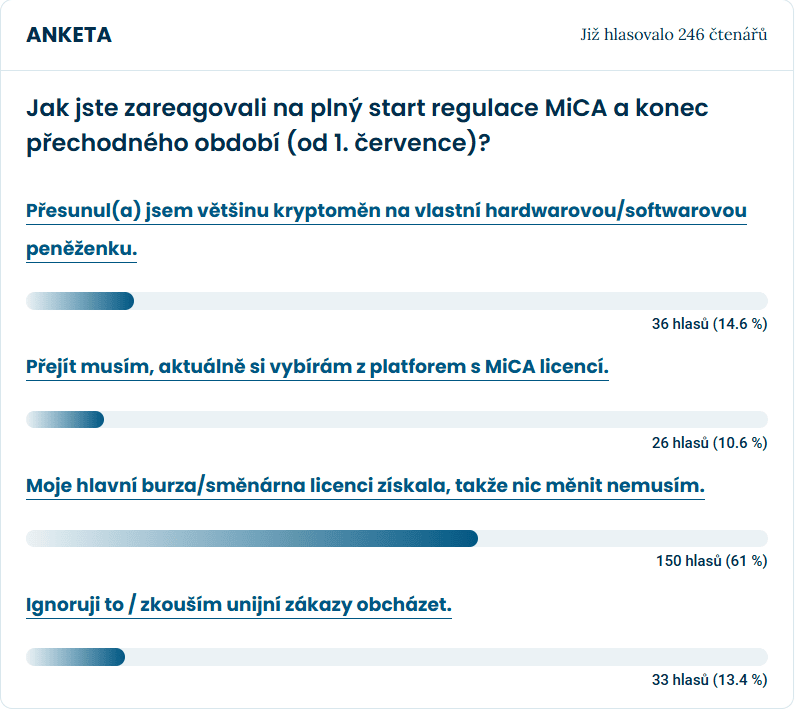Click the '33 hlasů (13.4 %)' label
The height and width of the screenshot is (710, 798).
[709, 680]
